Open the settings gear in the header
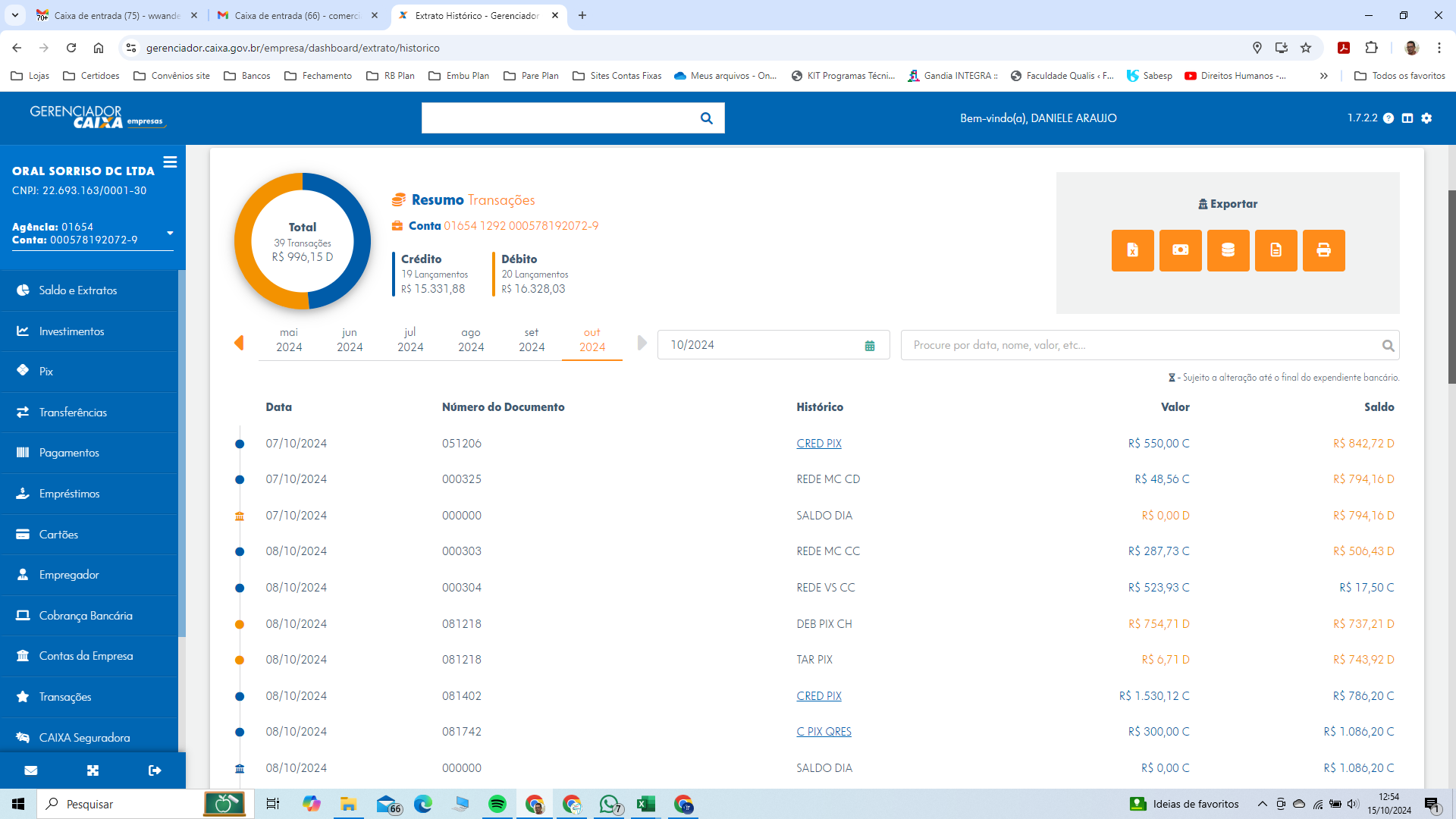The width and height of the screenshot is (1456, 819). pyautogui.click(x=1426, y=118)
